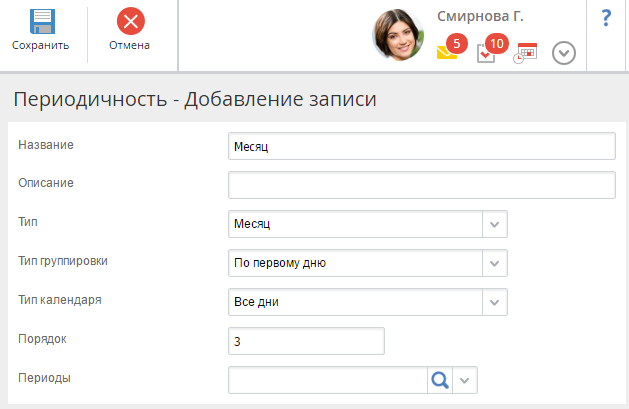Click the help question mark icon
The width and height of the screenshot is (629, 409).
[x=606, y=19]
